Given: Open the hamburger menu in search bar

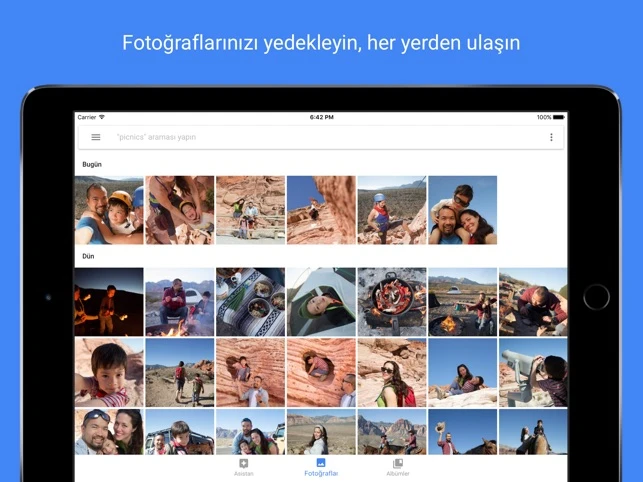Looking at the screenshot, I should click(x=96, y=137).
